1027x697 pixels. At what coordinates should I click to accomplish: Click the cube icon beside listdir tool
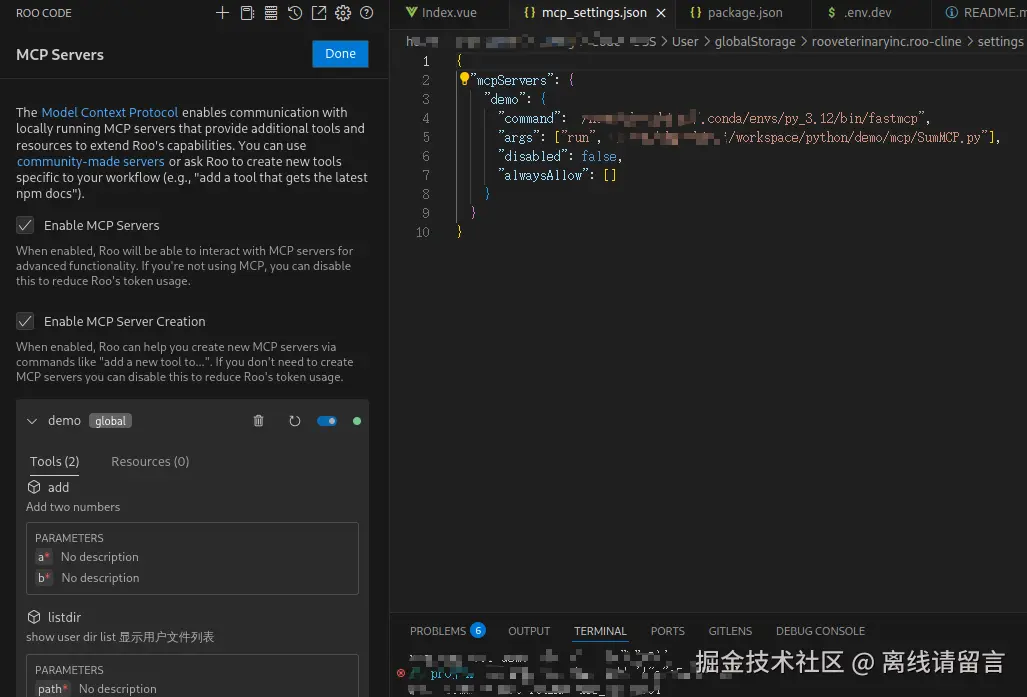(x=34, y=616)
